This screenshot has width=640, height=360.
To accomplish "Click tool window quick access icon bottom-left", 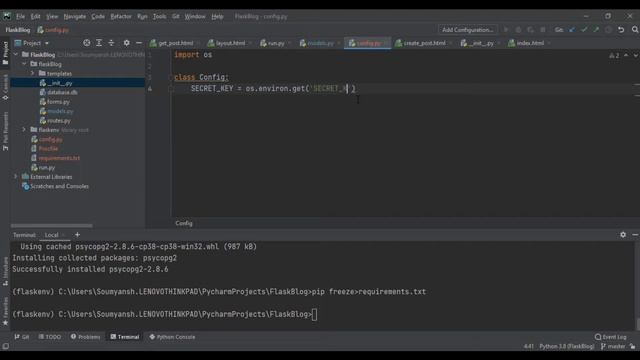I will (5, 346).
